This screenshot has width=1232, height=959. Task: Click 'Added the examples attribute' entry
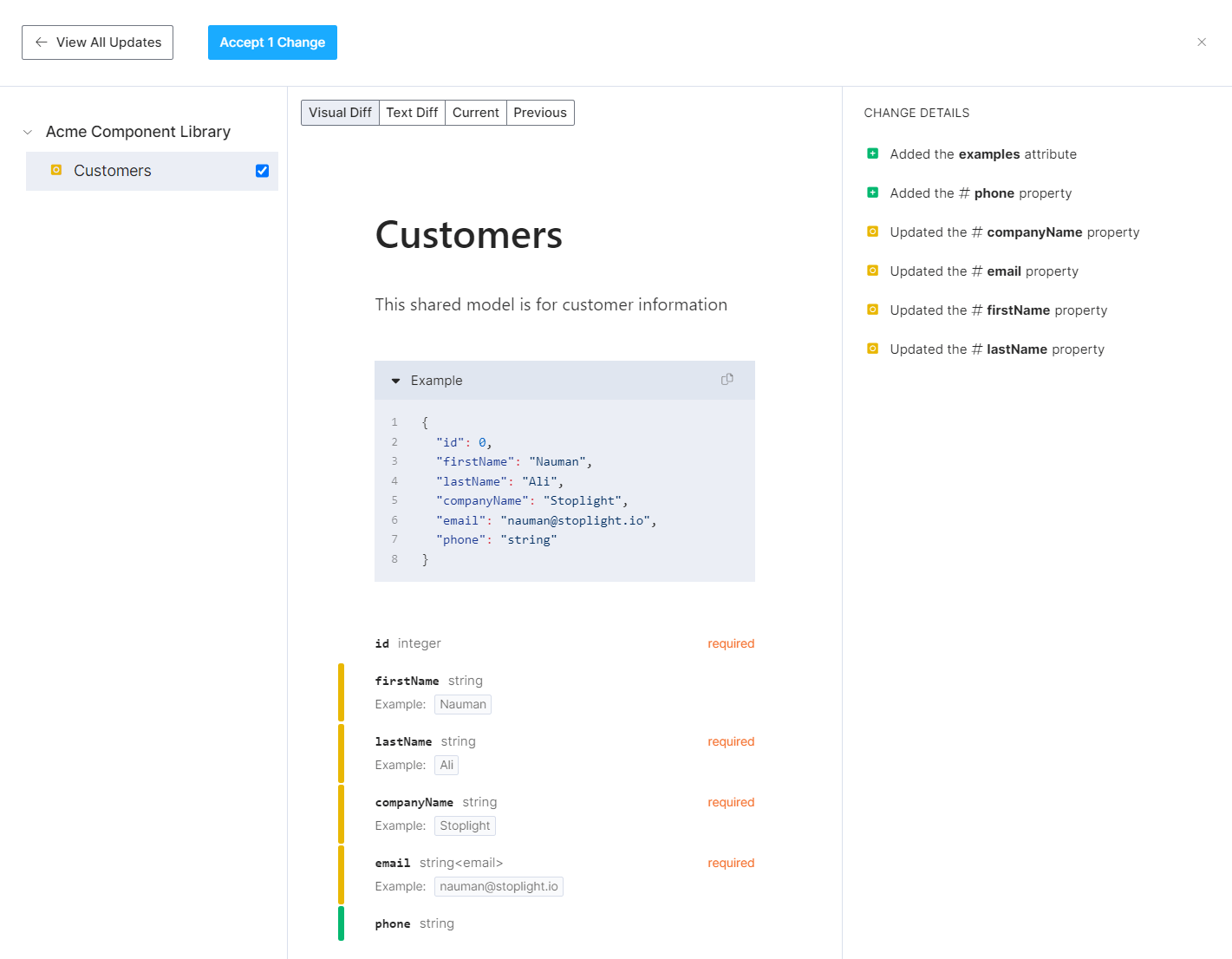tap(983, 154)
